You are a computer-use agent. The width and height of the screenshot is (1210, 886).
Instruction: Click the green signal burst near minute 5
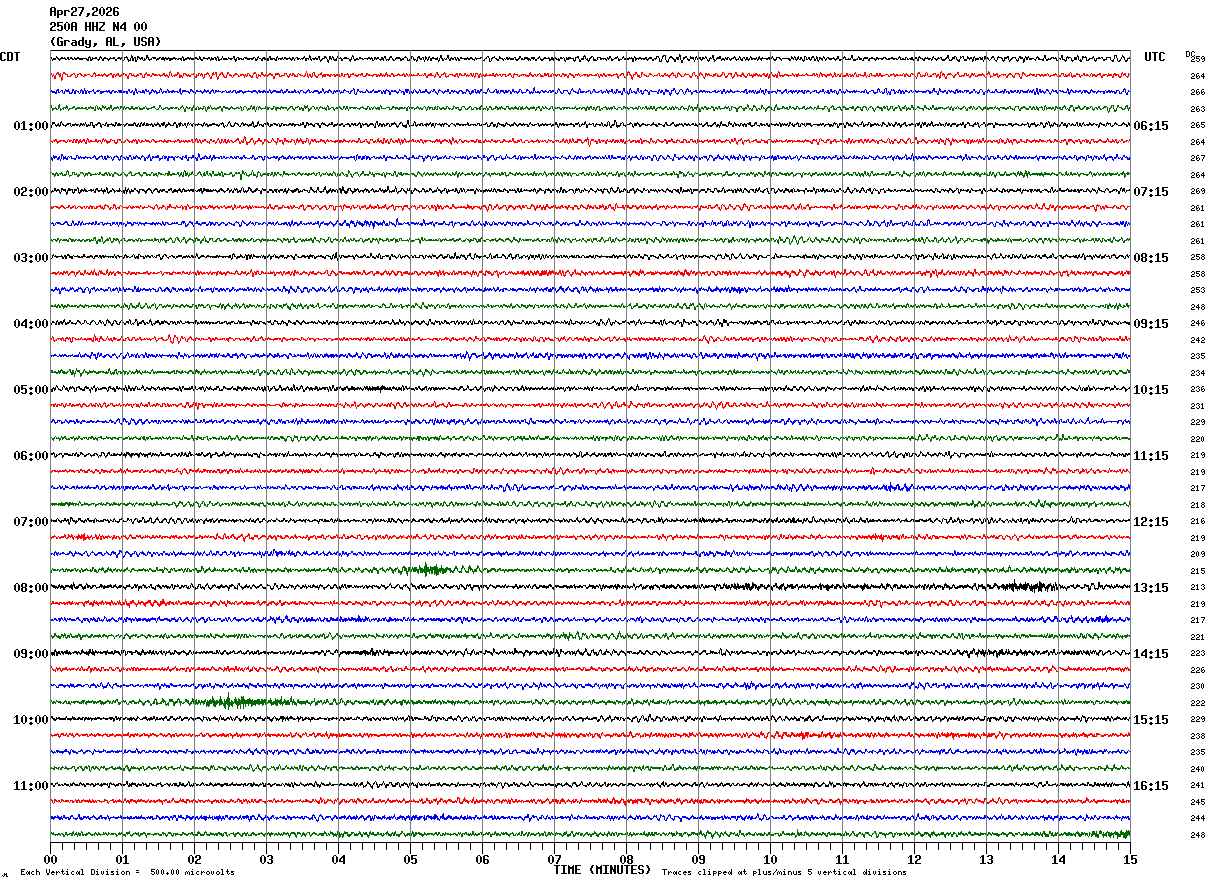pos(428,570)
